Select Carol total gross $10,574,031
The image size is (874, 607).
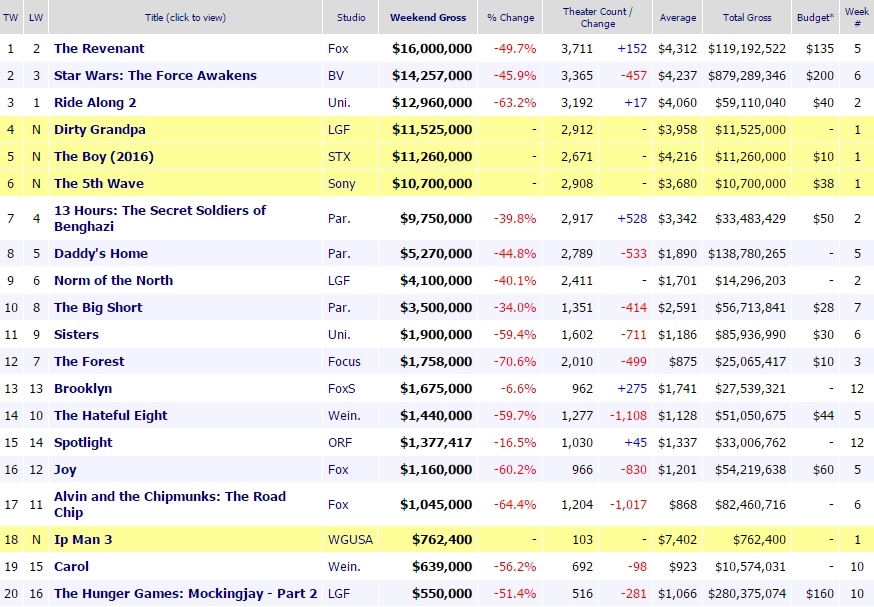(x=750, y=567)
